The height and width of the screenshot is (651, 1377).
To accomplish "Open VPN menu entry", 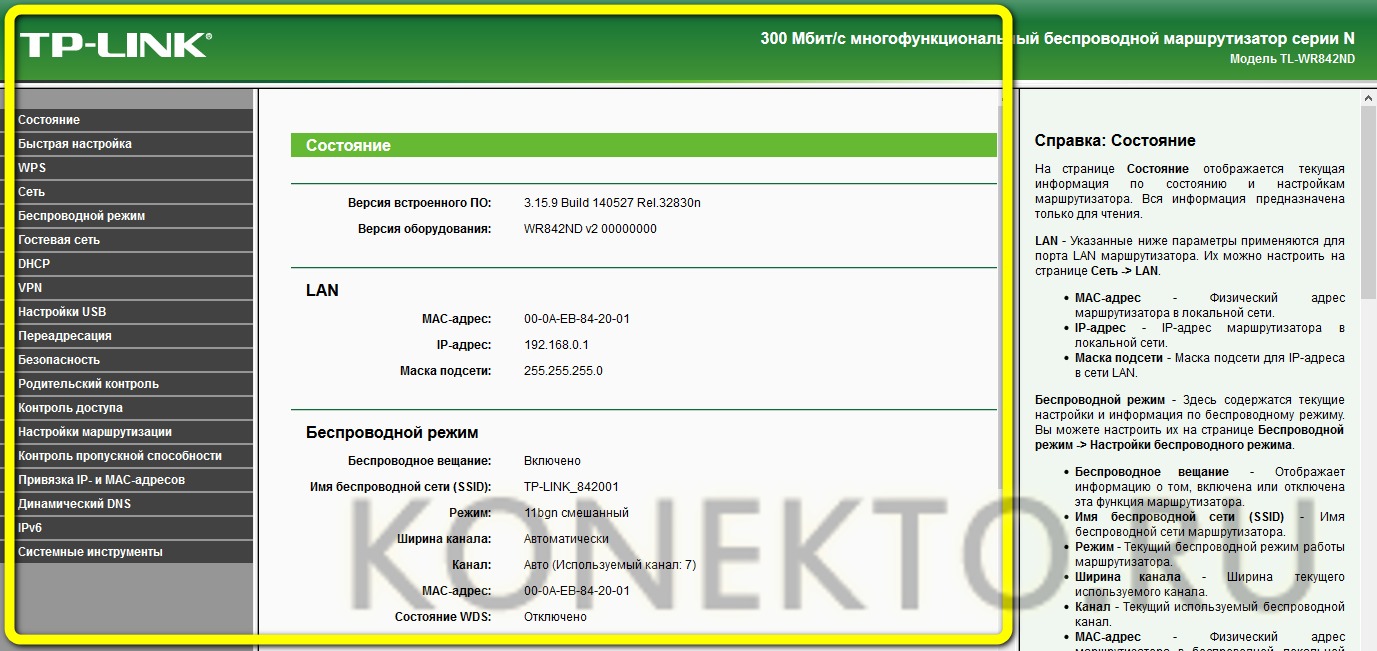I will pyautogui.click(x=126, y=288).
